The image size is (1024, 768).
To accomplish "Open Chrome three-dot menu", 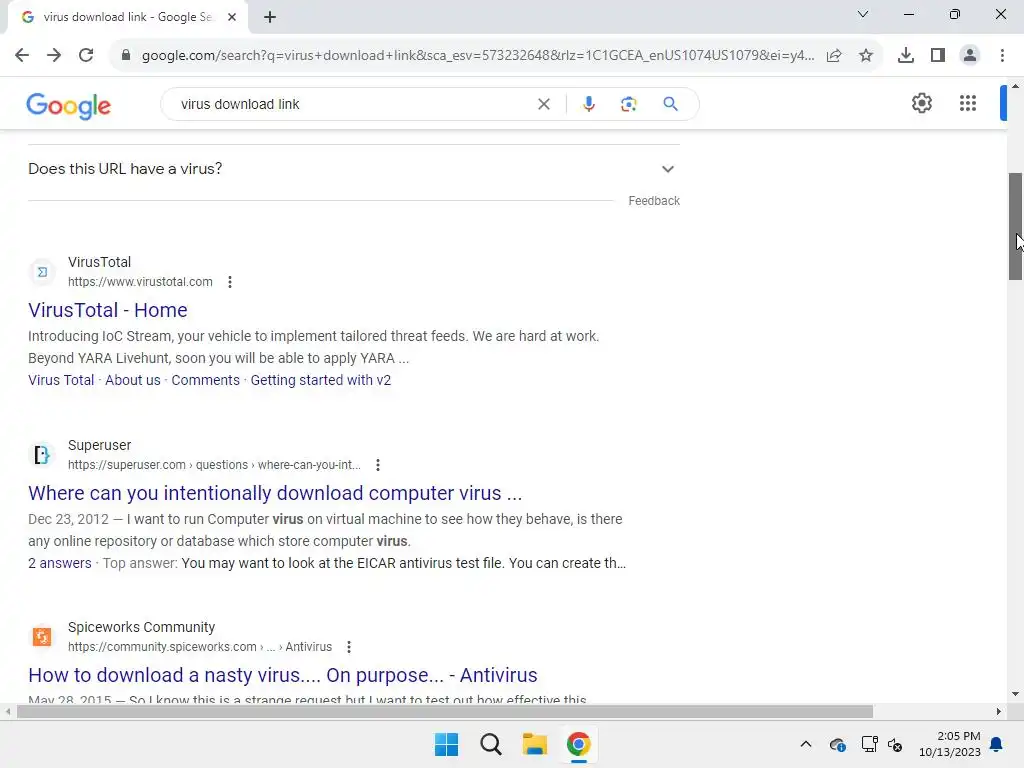I will coord(1002,56).
